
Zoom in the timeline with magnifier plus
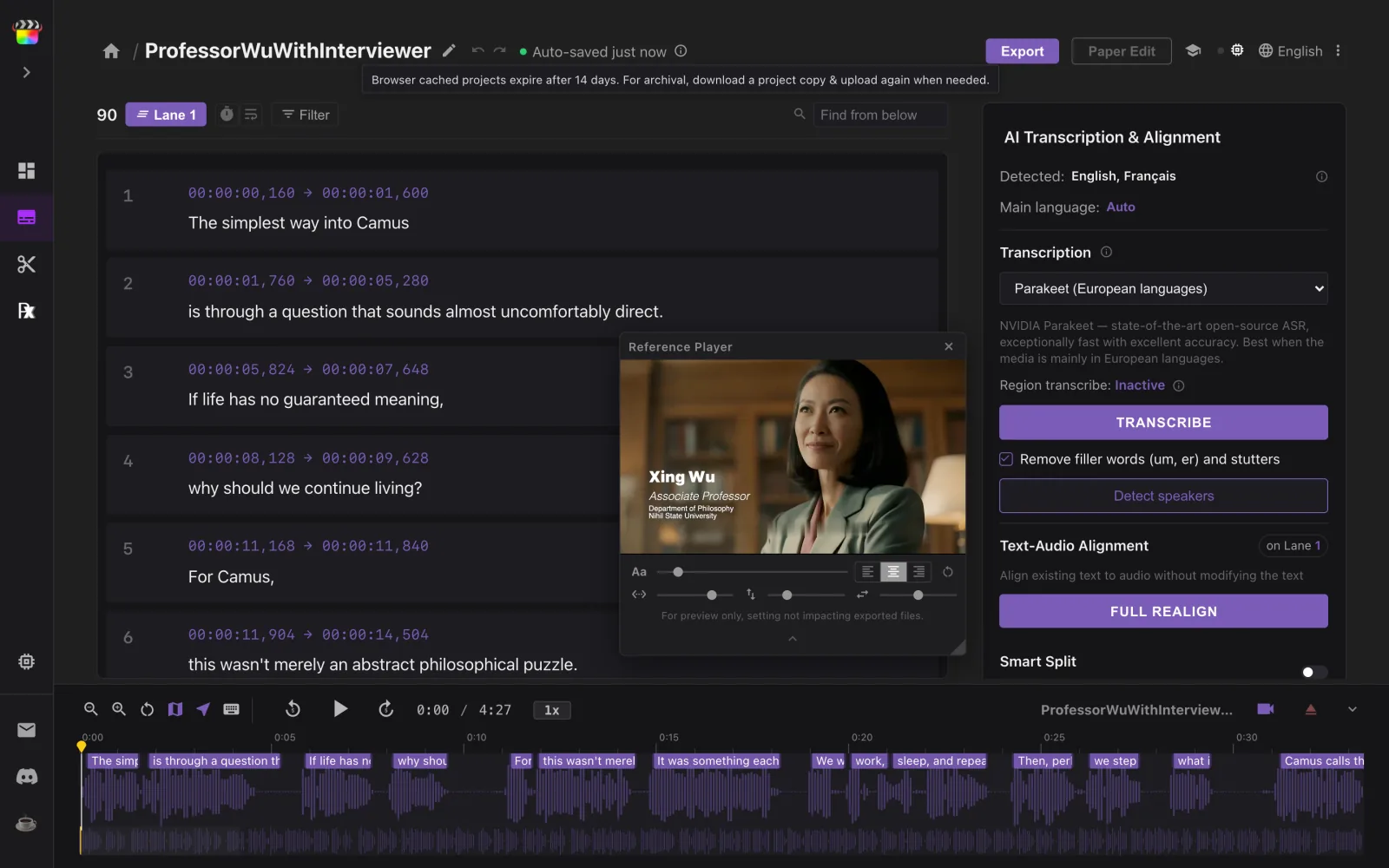[x=119, y=709]
